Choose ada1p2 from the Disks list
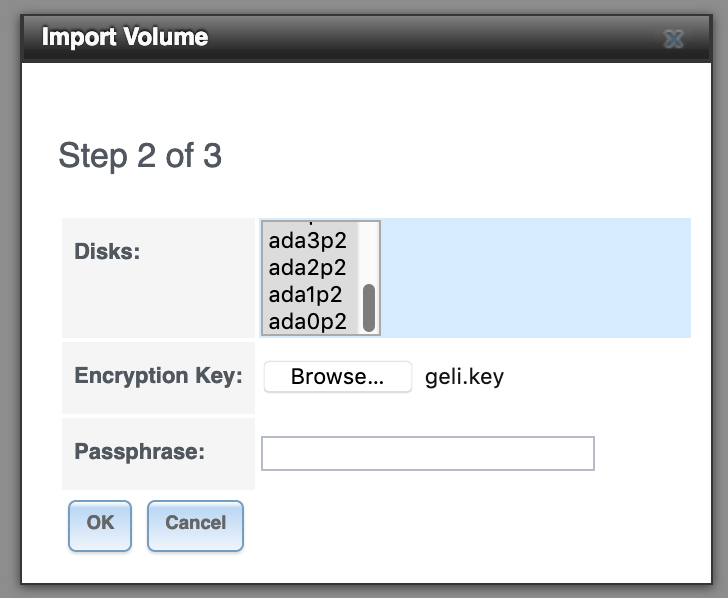 click(305, 295)
